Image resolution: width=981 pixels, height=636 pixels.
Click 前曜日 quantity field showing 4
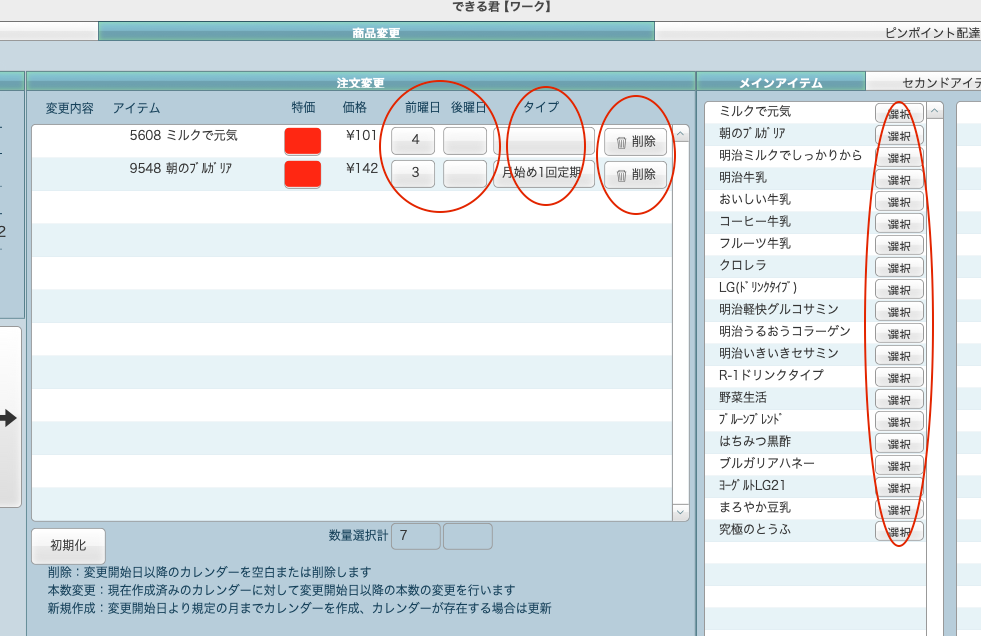(415, 141)
